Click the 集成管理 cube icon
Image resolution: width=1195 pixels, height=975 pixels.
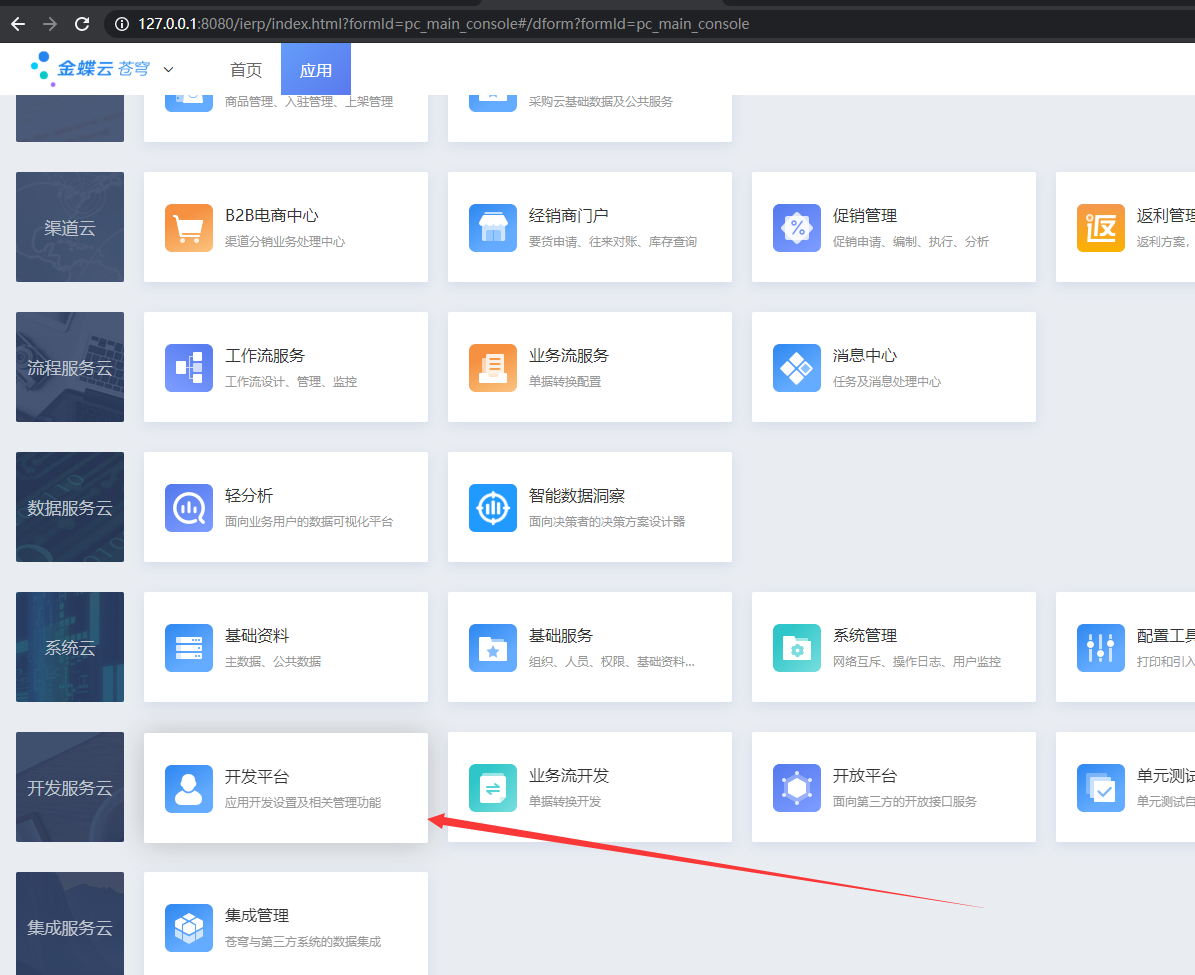[x=188, y=928]
